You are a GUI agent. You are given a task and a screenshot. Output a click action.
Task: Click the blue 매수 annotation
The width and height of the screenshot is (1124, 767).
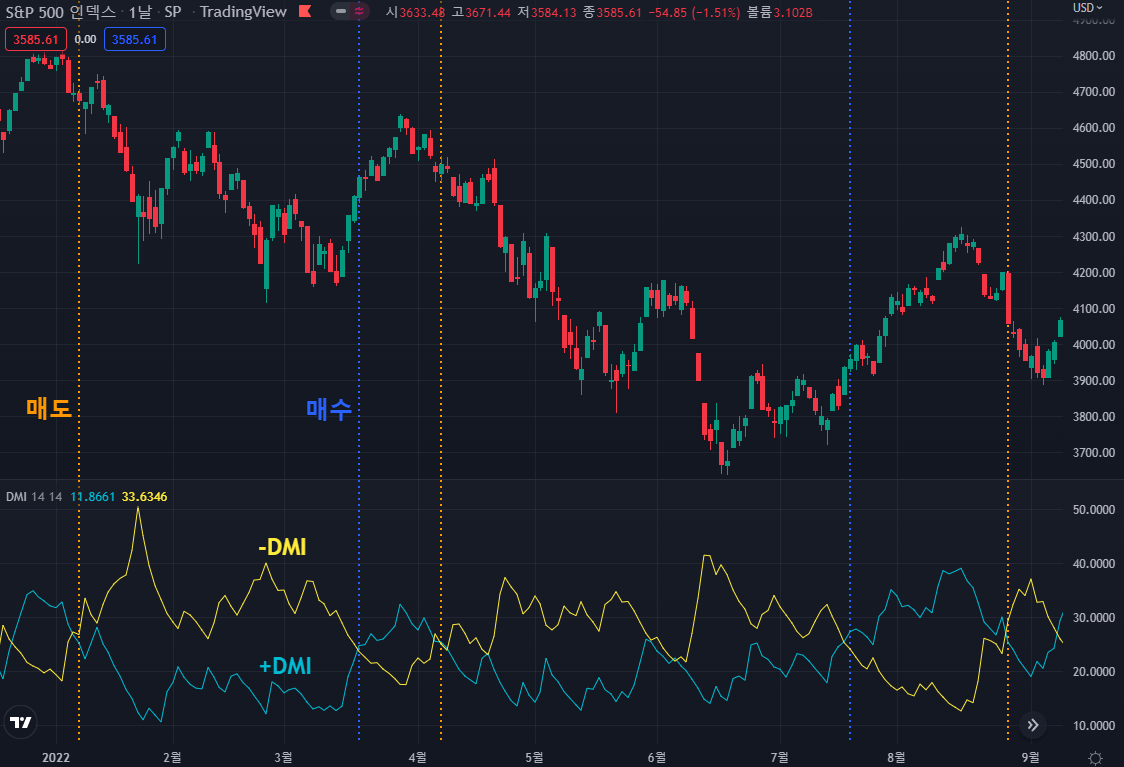coord(329,409)
